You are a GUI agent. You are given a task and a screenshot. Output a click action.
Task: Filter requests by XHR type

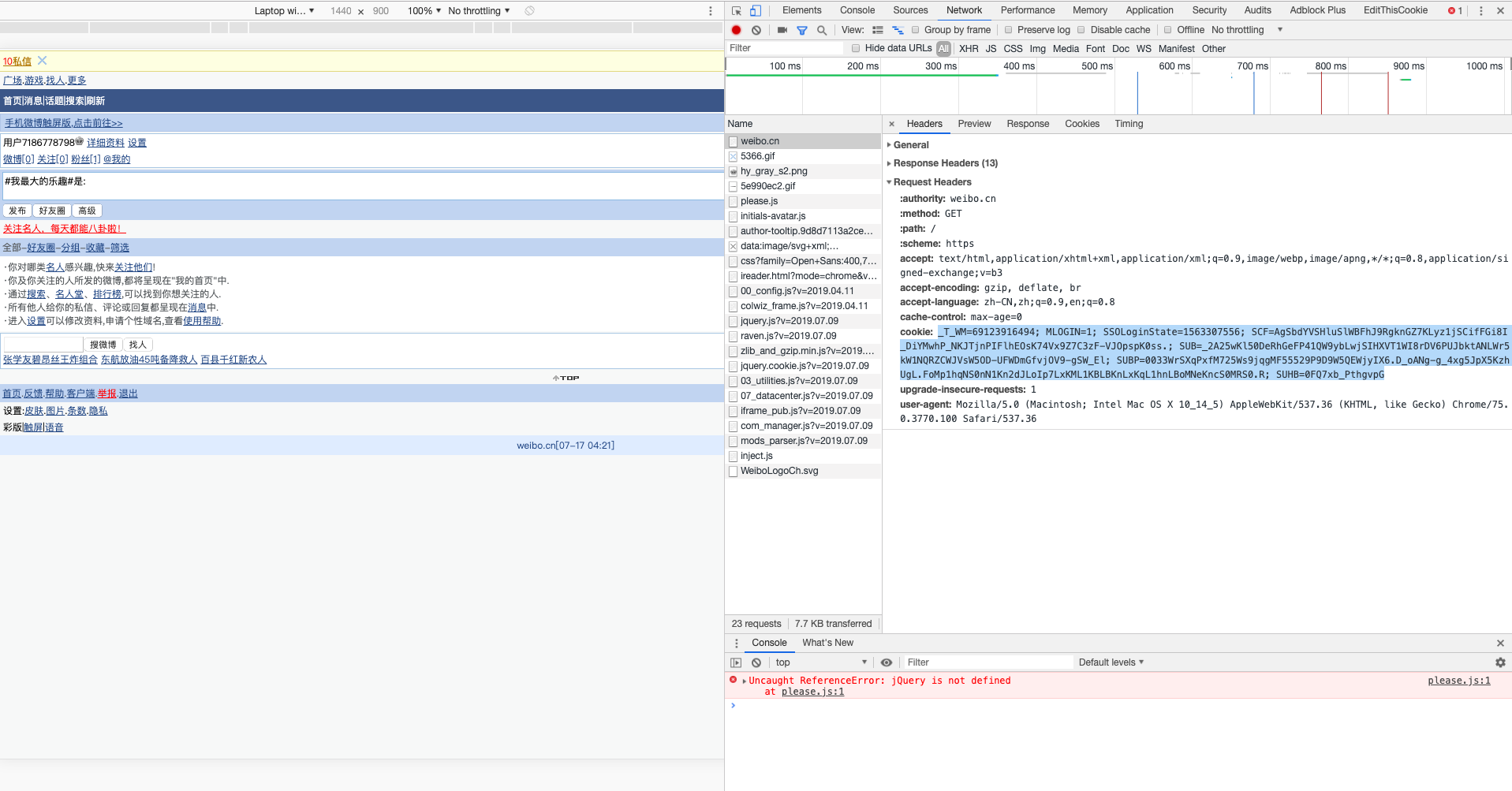[969, 49]
